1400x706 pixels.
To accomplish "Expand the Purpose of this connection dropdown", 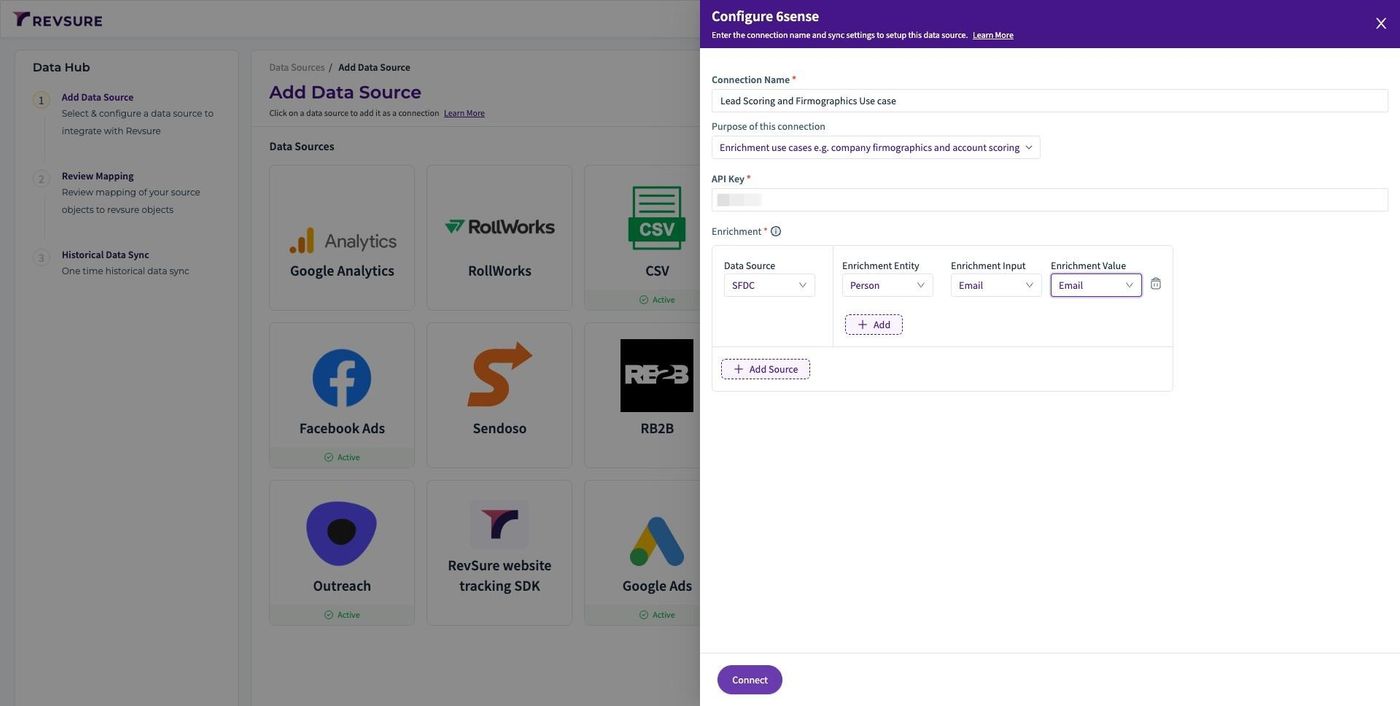I will [x=876, y=148].
